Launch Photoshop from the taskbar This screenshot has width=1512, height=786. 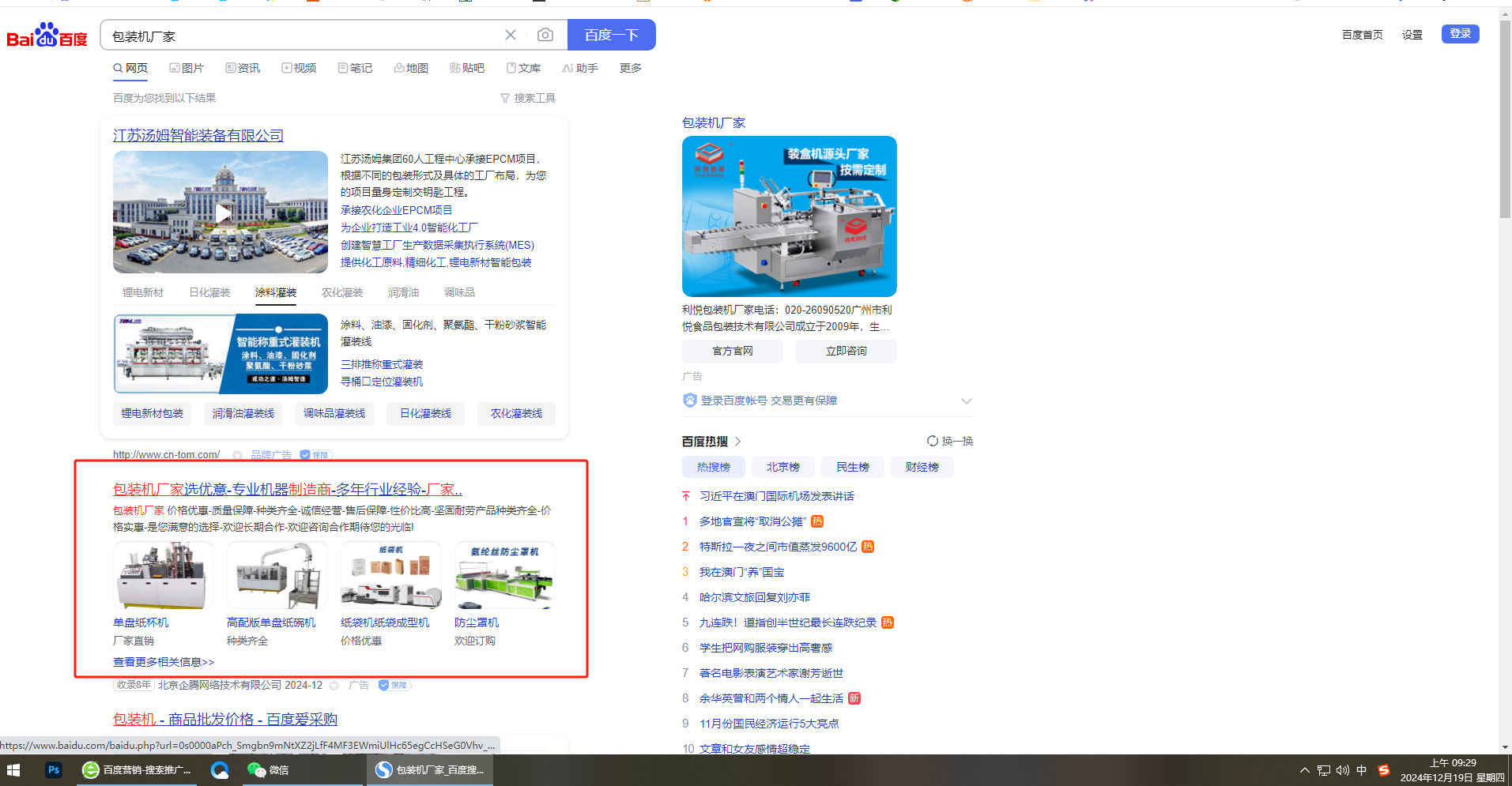click(x=54, y=770)
